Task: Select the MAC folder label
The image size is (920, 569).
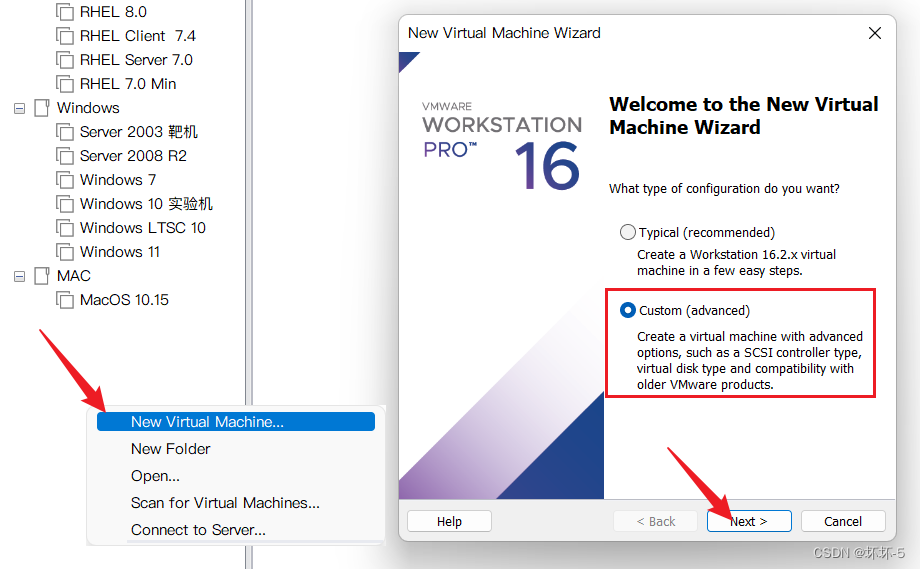Action: (x=74, y=276)
